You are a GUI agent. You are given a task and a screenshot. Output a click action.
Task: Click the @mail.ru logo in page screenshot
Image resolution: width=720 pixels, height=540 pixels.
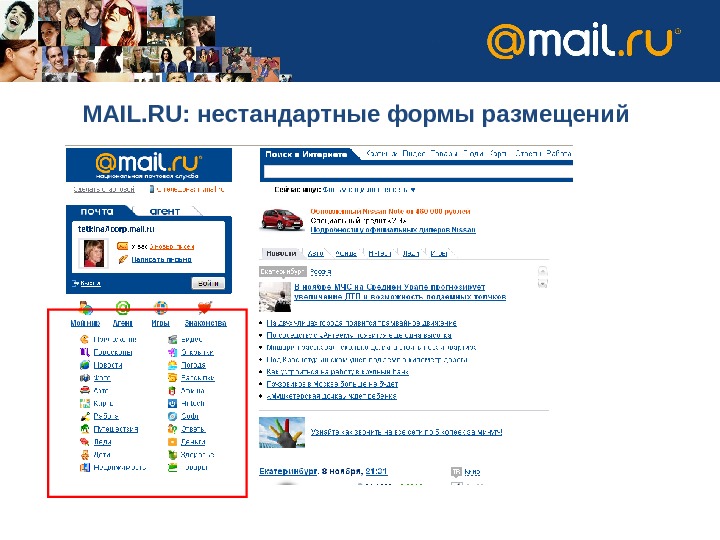149,165
